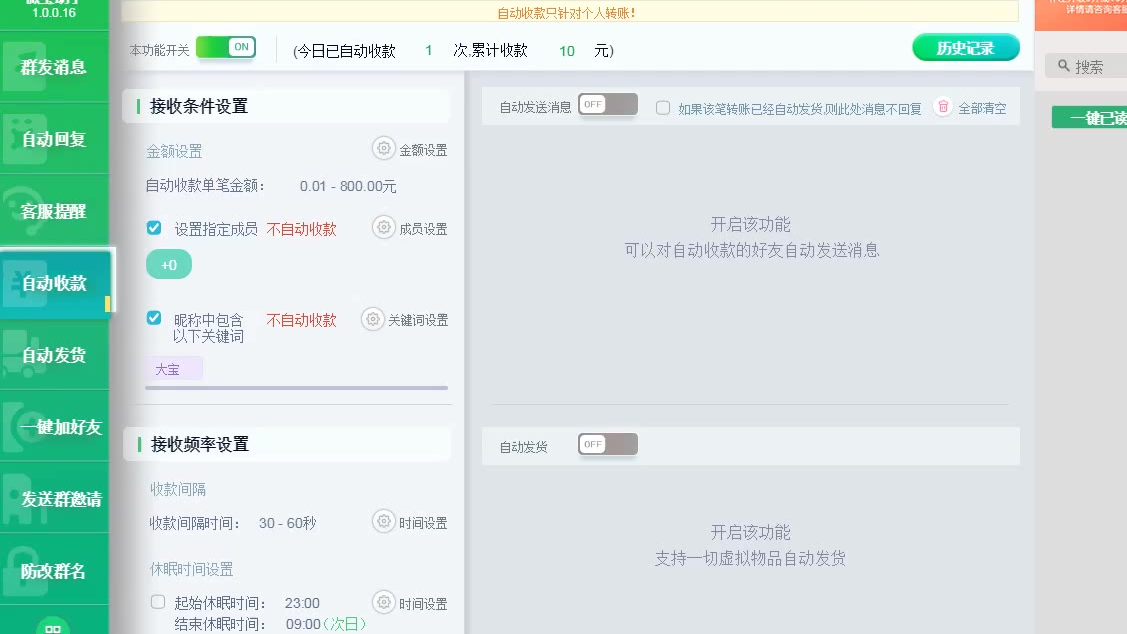Open the 群发消息 sidebar section
Screen dimensions: 1127x634
point(55,67)
